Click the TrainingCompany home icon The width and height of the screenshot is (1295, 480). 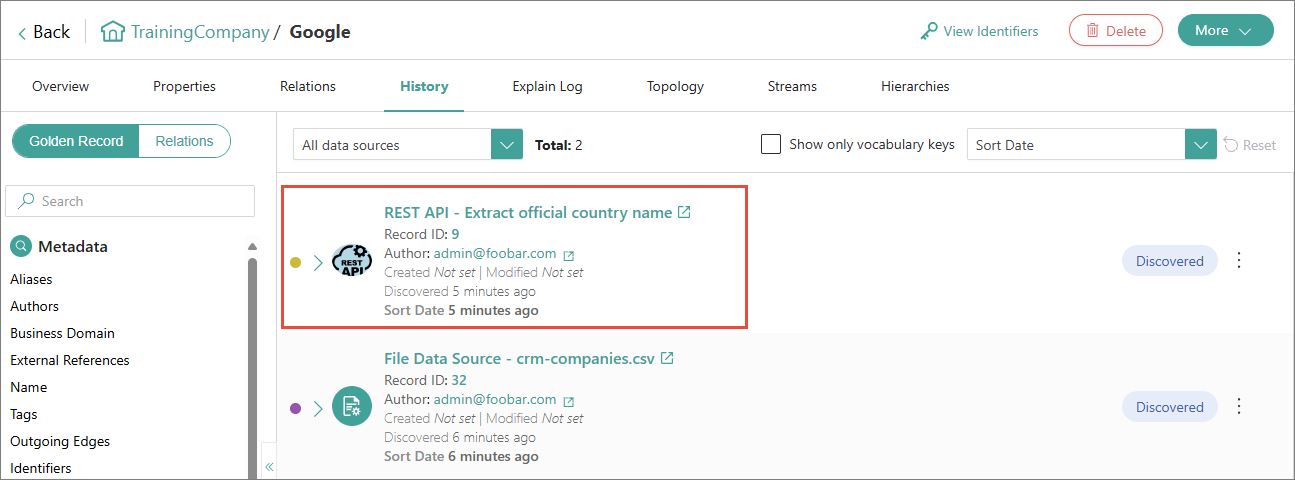(x=113, y=31)
